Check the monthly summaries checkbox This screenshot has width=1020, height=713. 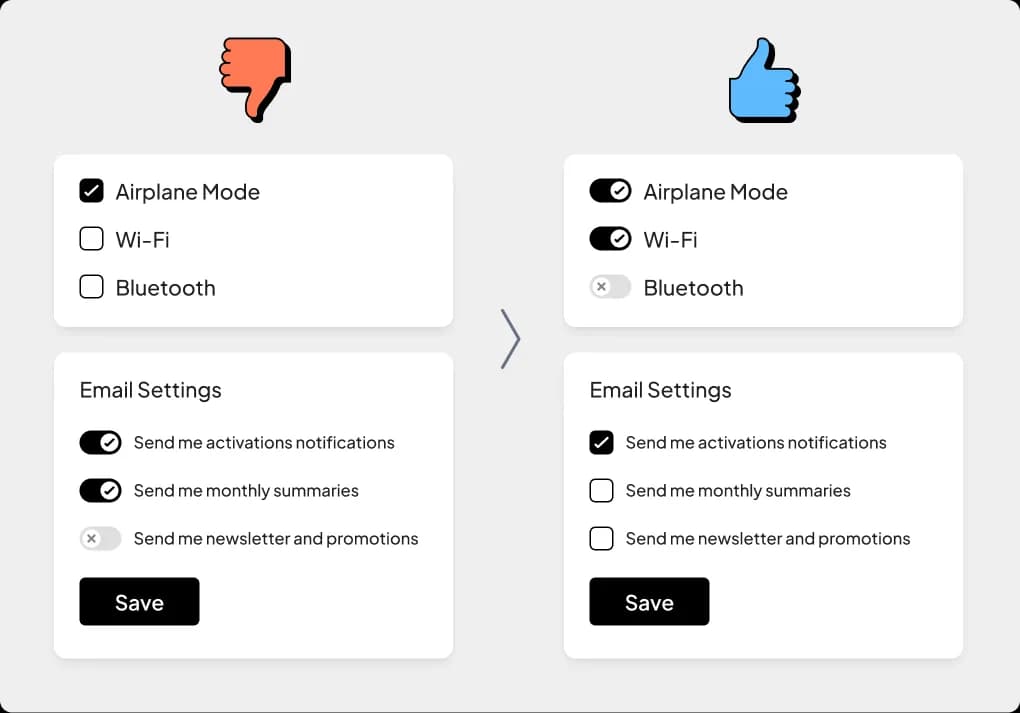(x=601, y=491)
